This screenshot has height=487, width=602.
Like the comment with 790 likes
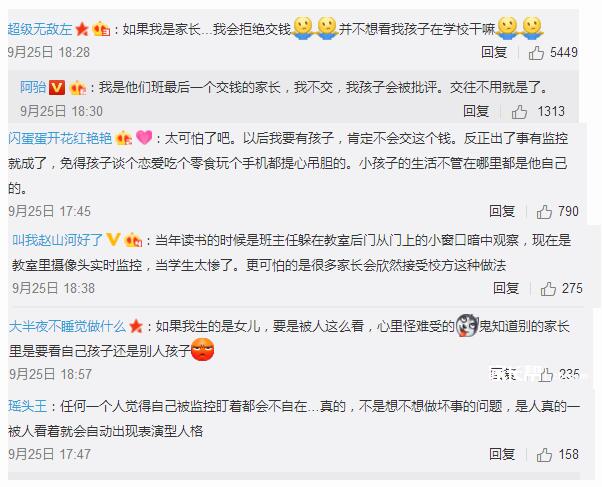(544, 212)
